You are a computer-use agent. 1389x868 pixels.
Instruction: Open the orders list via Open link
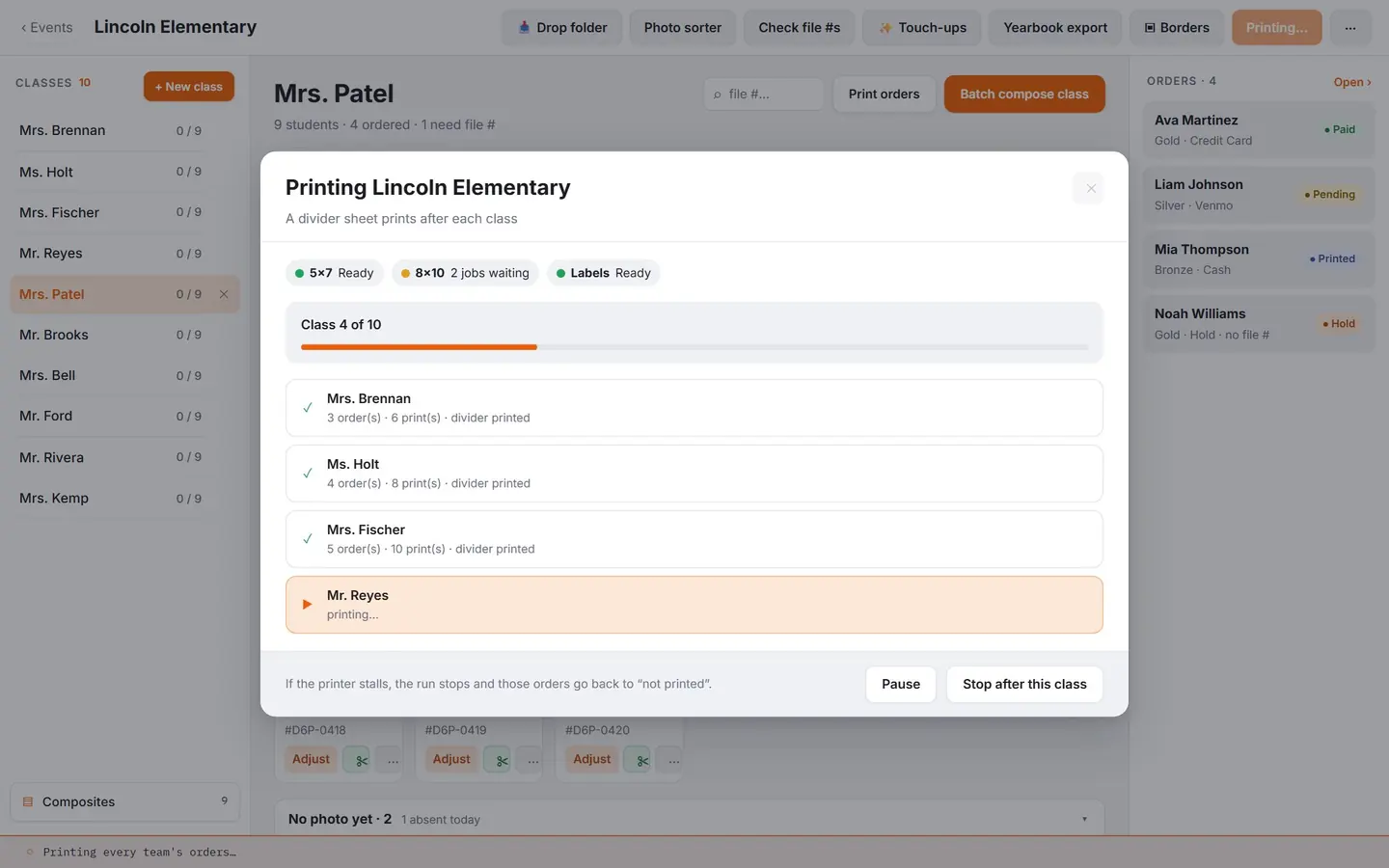pos(1351,82)
